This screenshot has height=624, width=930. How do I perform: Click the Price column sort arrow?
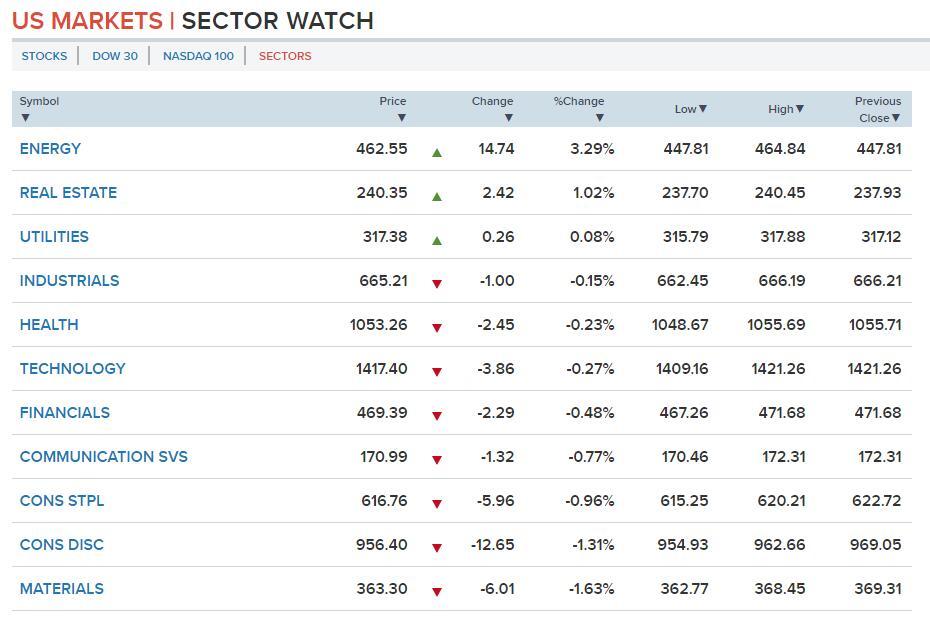coord(401,118)
